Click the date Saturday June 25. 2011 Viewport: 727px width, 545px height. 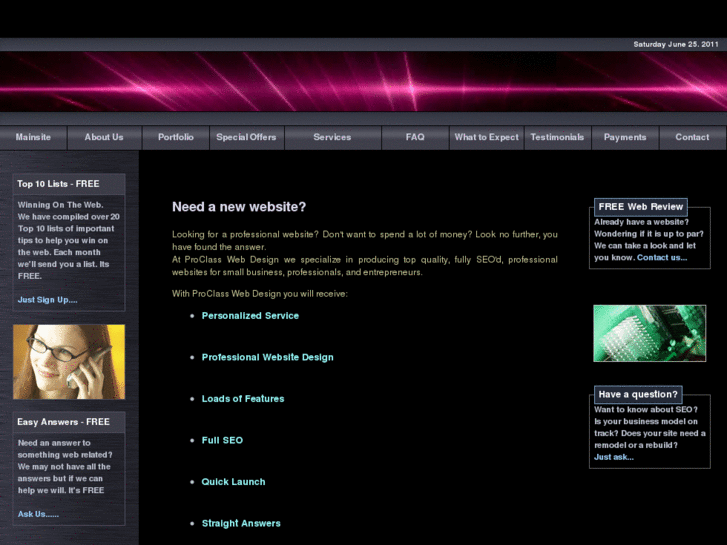click(676, 45)
